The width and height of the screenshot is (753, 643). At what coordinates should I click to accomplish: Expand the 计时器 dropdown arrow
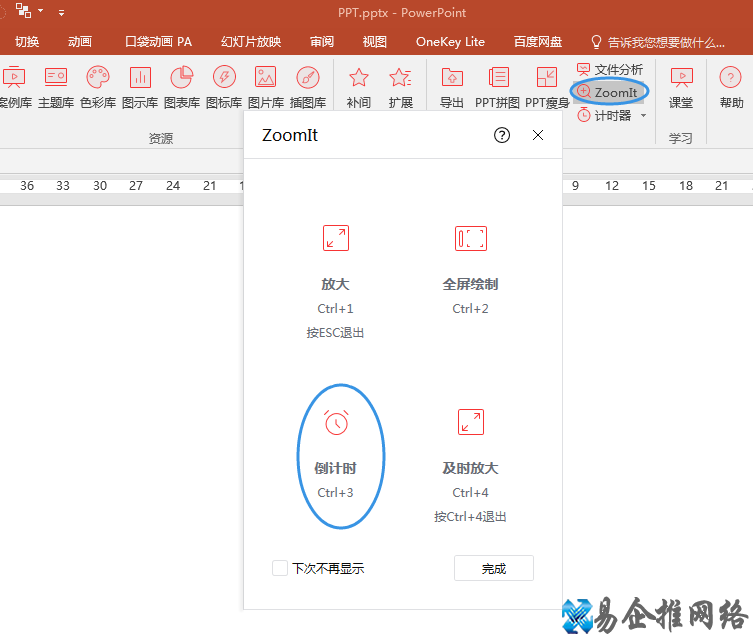643,115
